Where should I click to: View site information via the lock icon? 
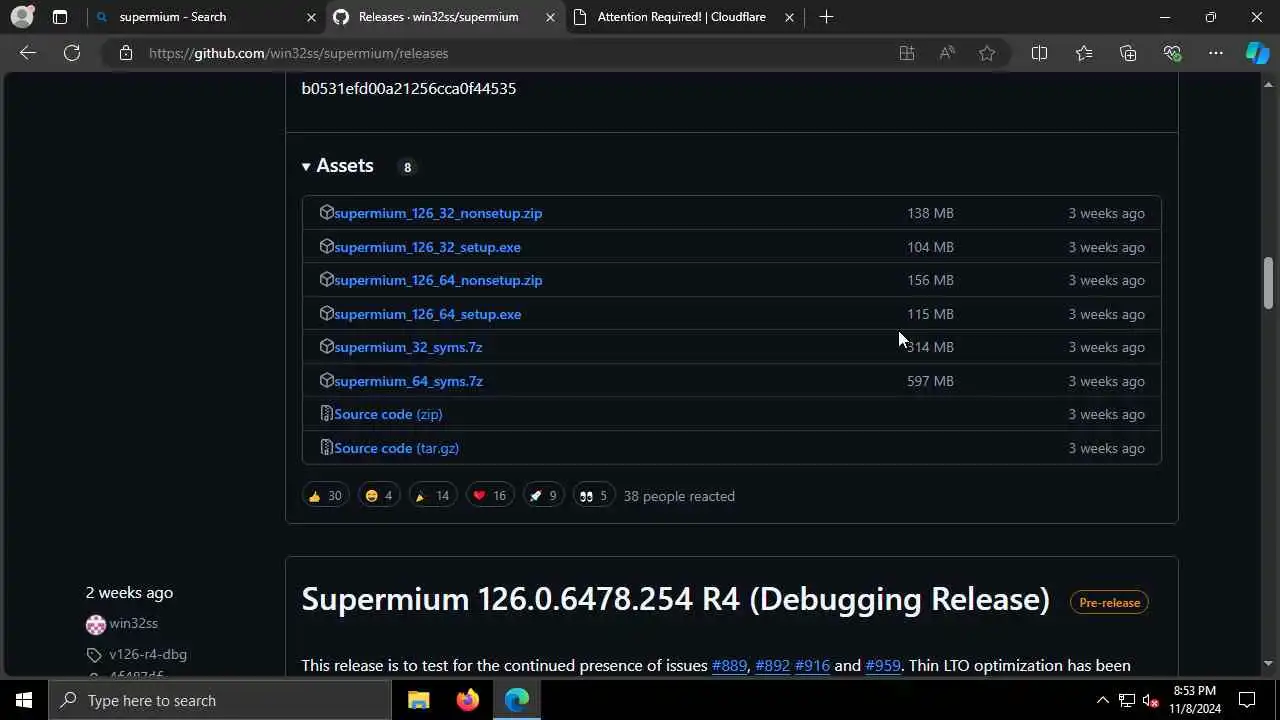(126, 53)
